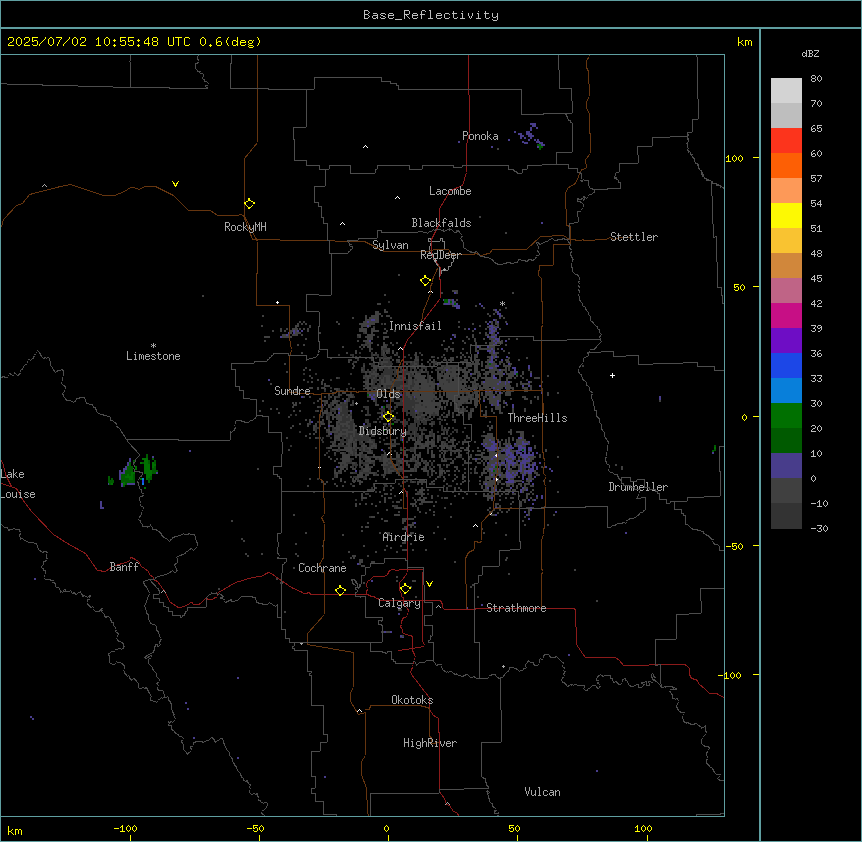Pick the magenta 39-42 dBZ legend swatch
This screenshot has height=842, width=862.
(x=786, y=315)
